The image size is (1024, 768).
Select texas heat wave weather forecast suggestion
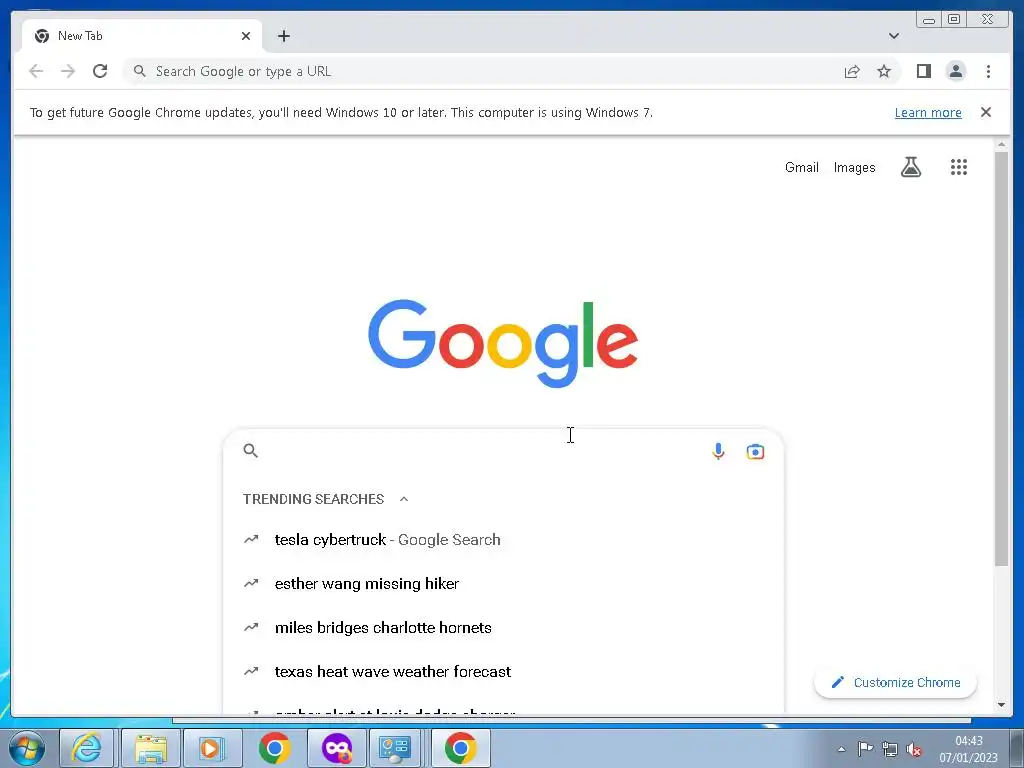point(503,671)
